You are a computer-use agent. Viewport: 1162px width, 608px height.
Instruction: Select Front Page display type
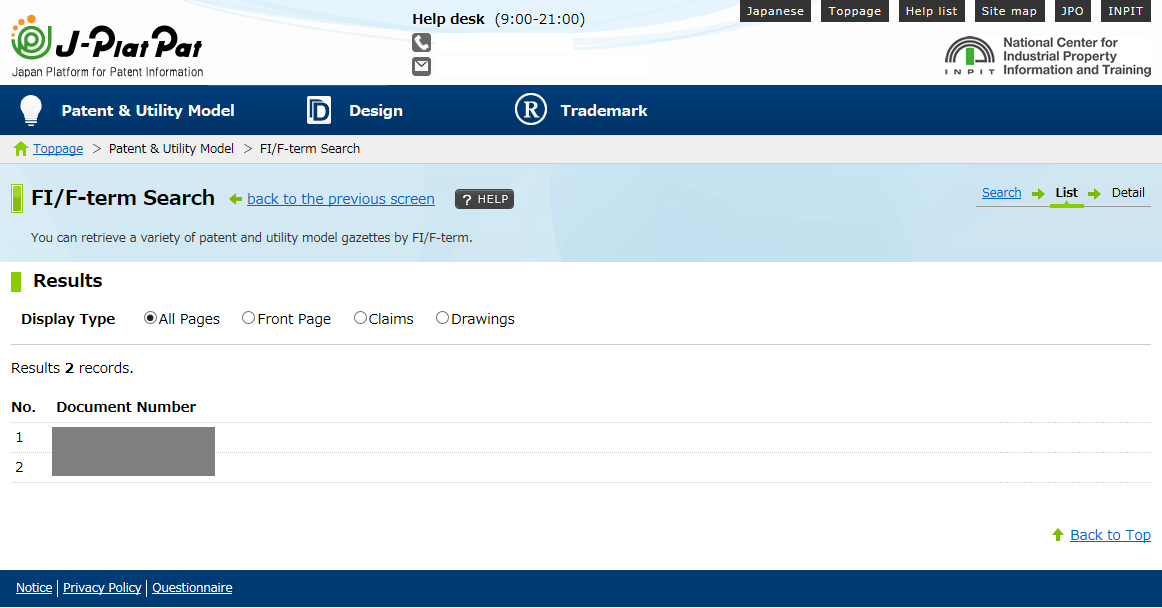pos(249,318)
